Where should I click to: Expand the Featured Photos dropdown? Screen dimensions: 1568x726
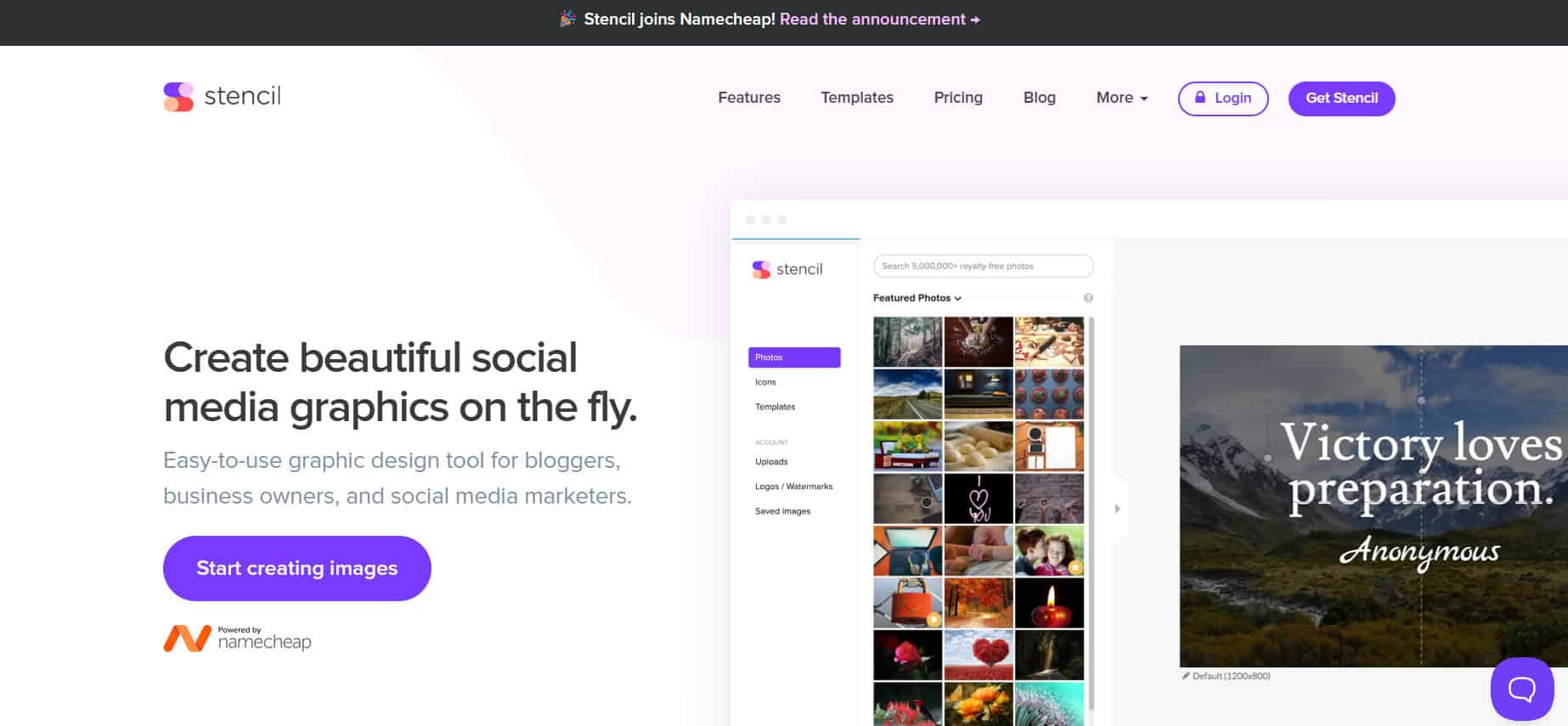(x=917, y=298)
